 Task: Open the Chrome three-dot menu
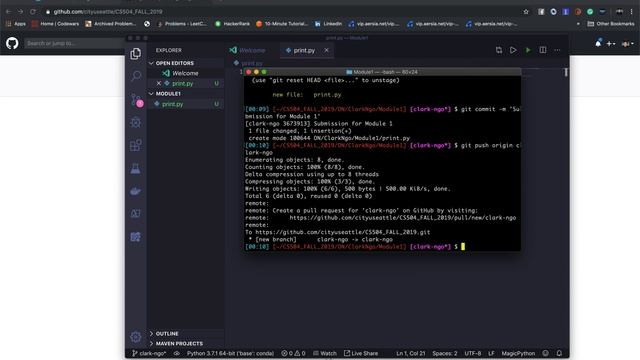(631, 12)
